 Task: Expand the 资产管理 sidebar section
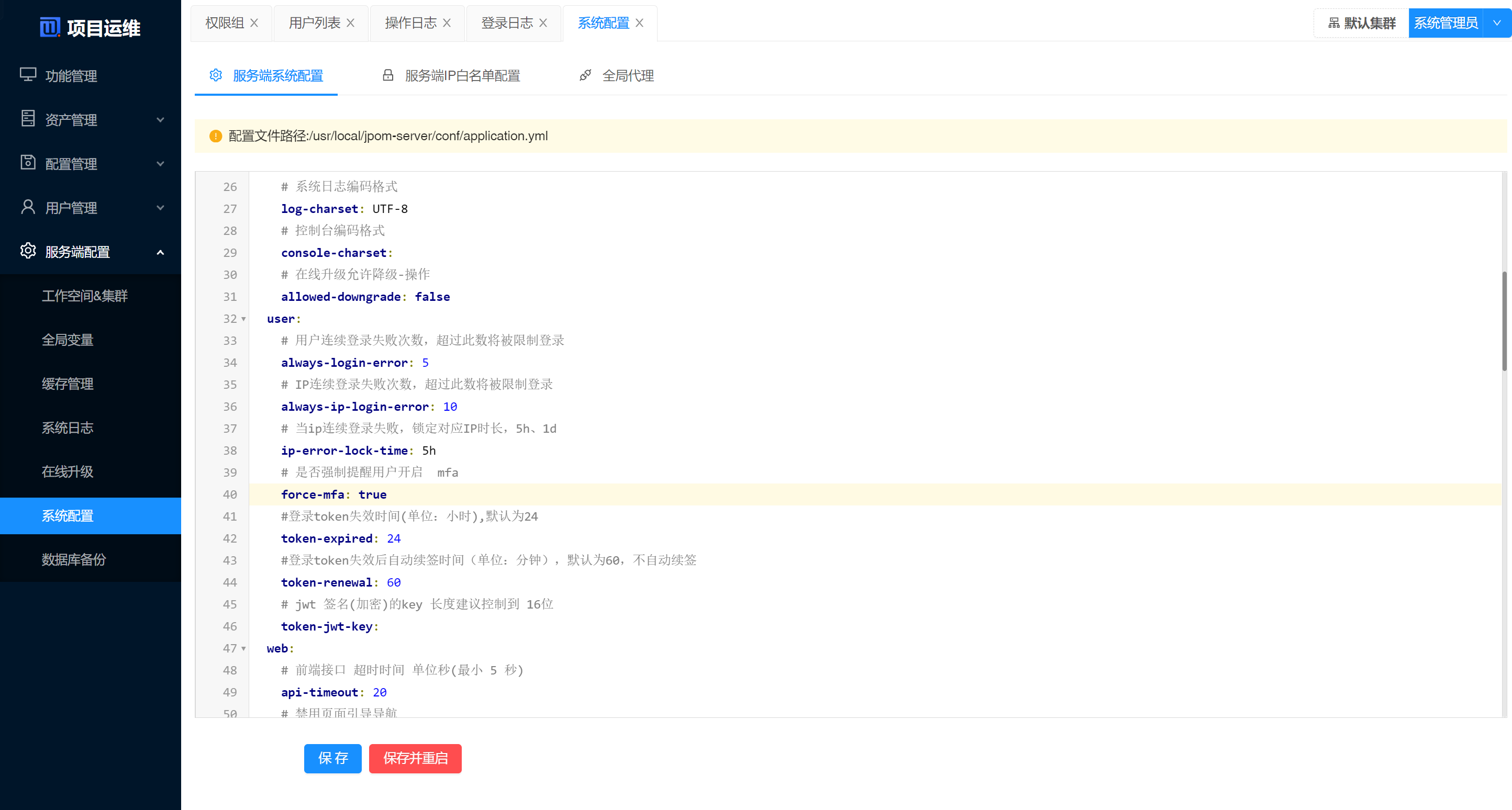click(160, 119)
